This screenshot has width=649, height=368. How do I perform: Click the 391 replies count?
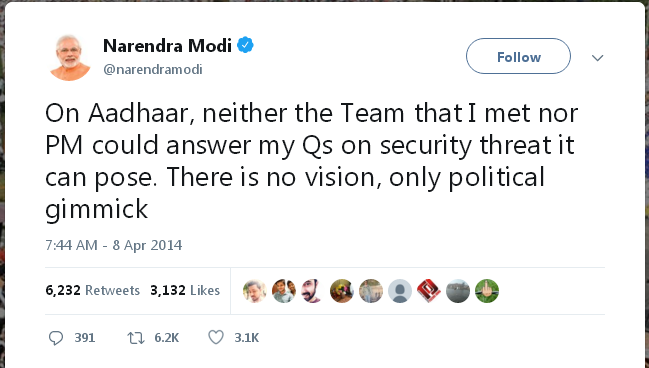pos(85,338)
